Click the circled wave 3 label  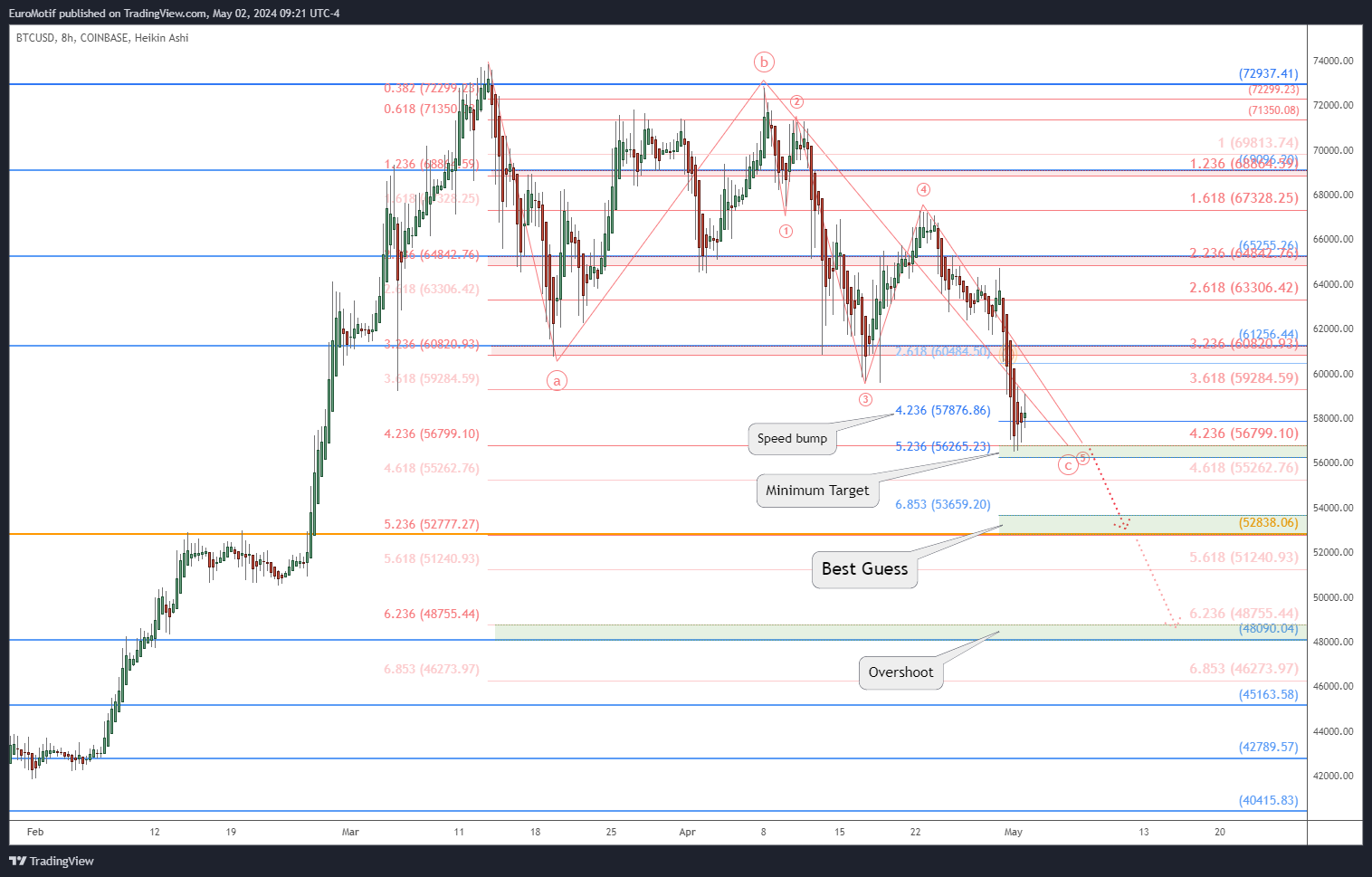pyautogui.click(x=865, y=399)
